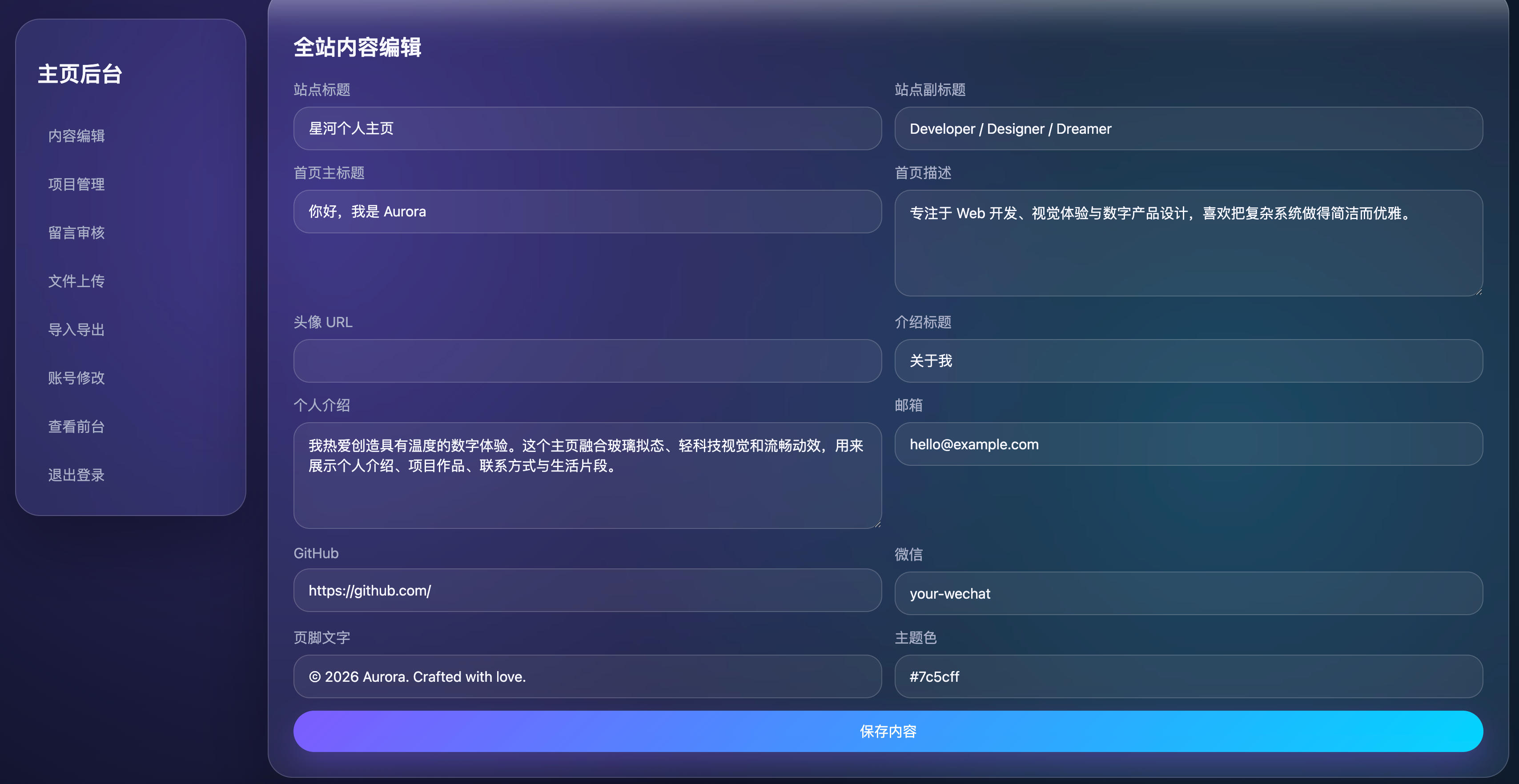Click into the 首页描述 textarea

tap(1188, 243)
